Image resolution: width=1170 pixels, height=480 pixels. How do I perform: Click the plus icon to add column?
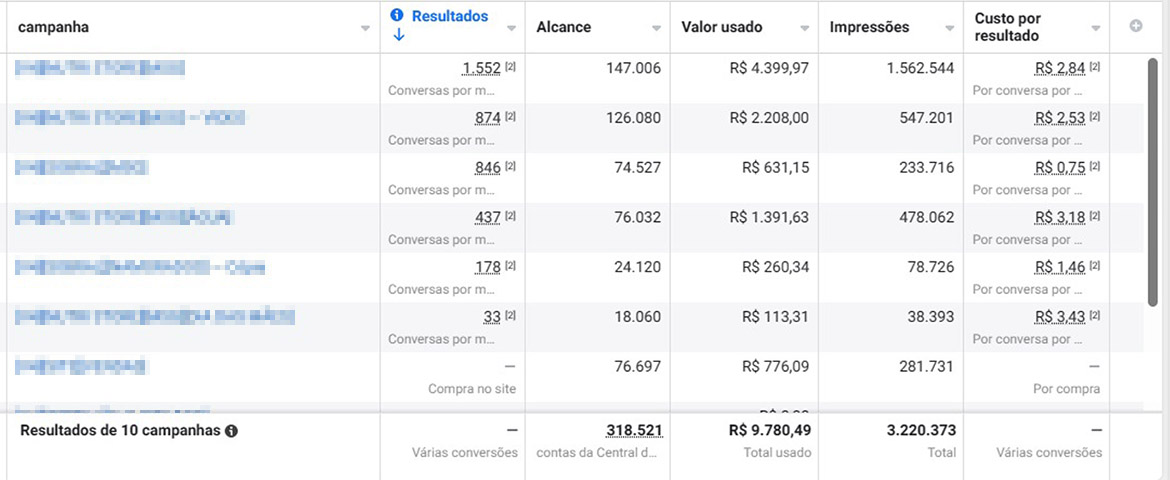tap(1136, 26)
